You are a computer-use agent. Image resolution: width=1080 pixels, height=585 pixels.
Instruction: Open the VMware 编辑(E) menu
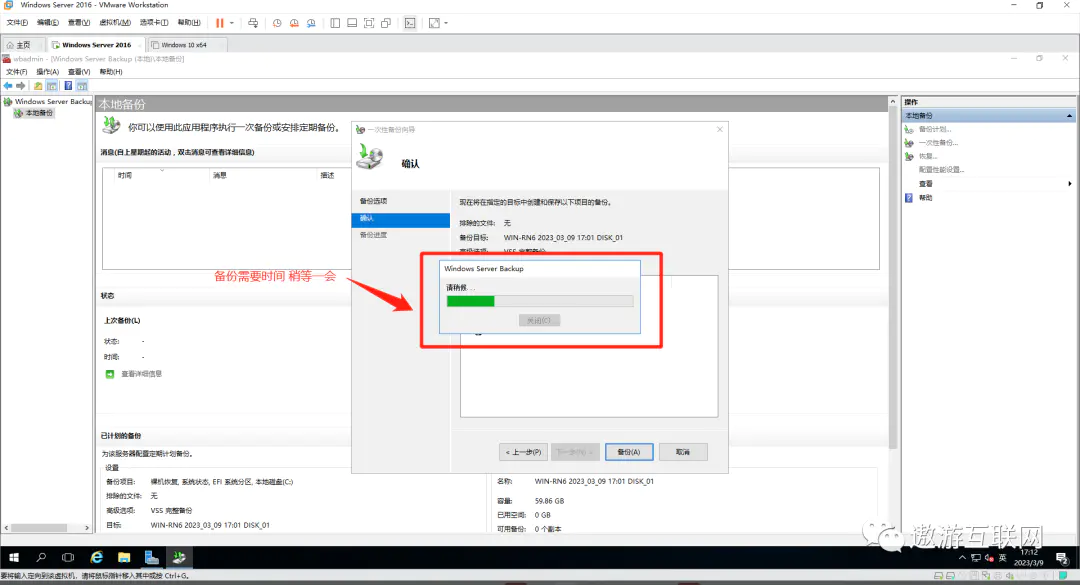tap(48, 23)
